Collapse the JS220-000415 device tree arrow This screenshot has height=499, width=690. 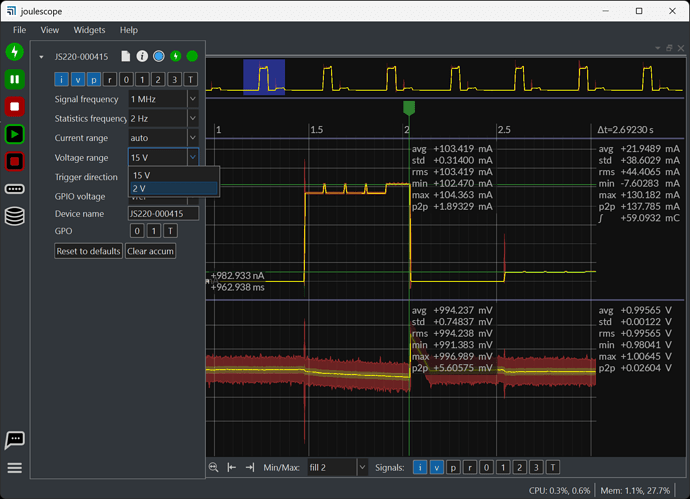tap(41, 57)
